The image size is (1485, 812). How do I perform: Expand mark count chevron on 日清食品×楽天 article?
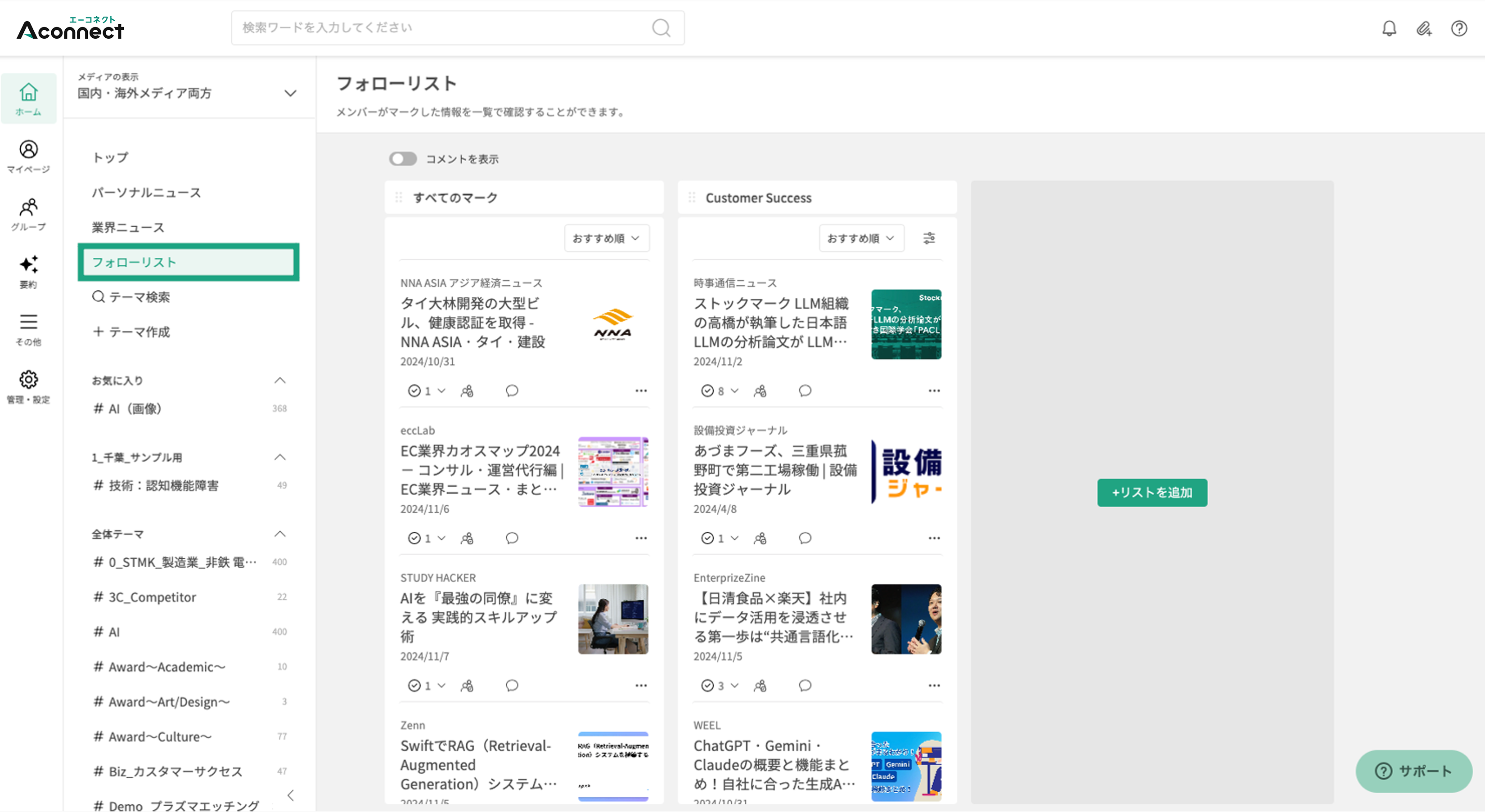[x=735, y=686]
